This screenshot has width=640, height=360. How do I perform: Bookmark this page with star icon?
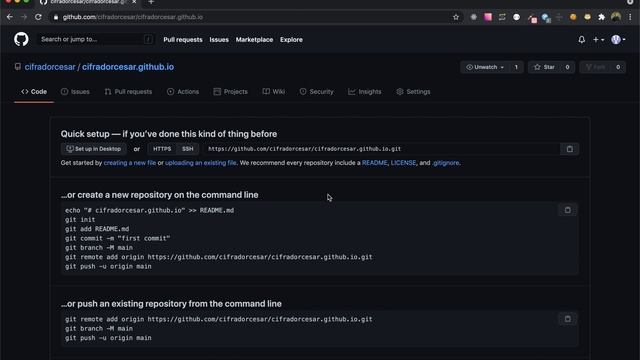point(456,17)
